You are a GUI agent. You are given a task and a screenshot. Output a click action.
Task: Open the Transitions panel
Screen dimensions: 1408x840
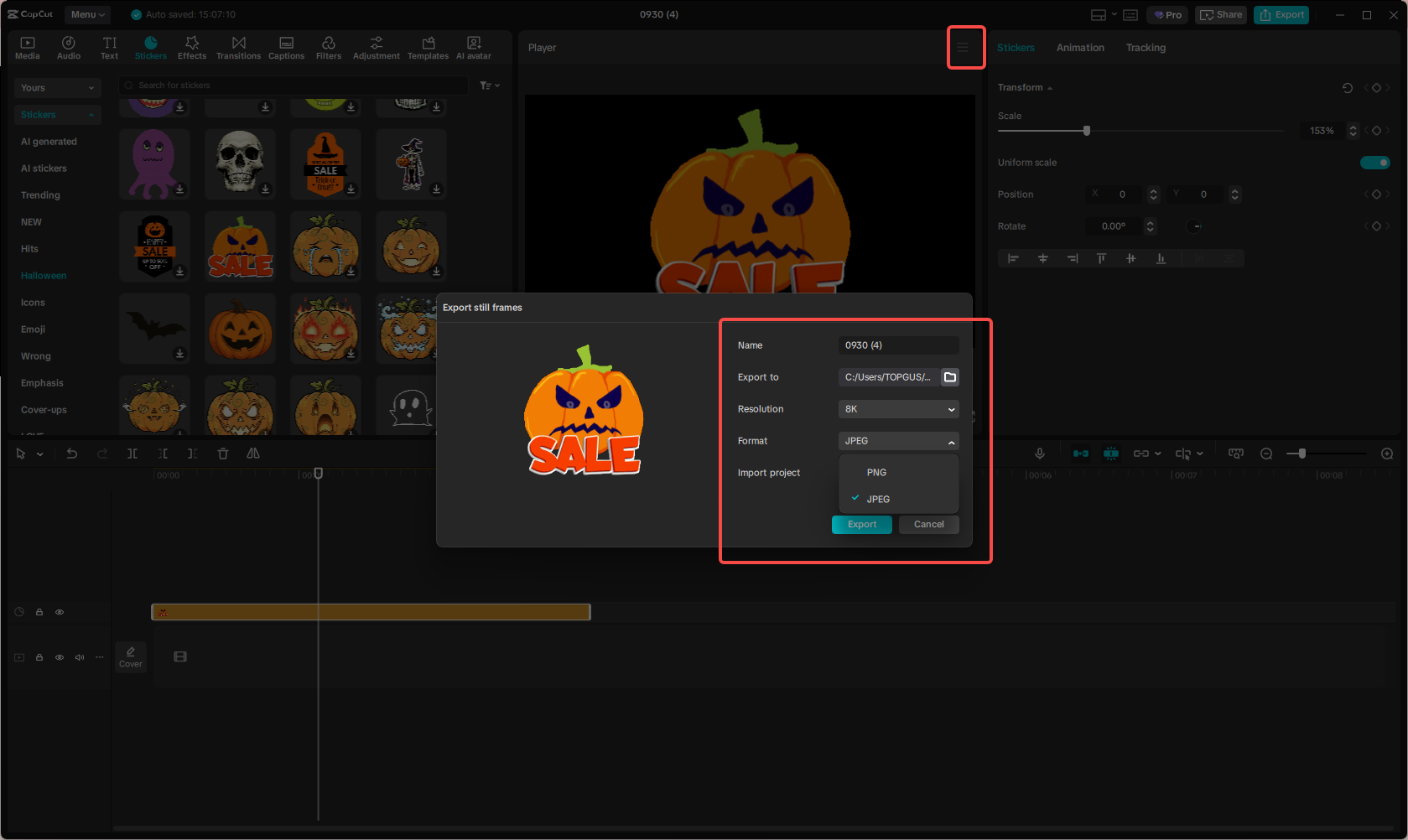pos(239,48)
